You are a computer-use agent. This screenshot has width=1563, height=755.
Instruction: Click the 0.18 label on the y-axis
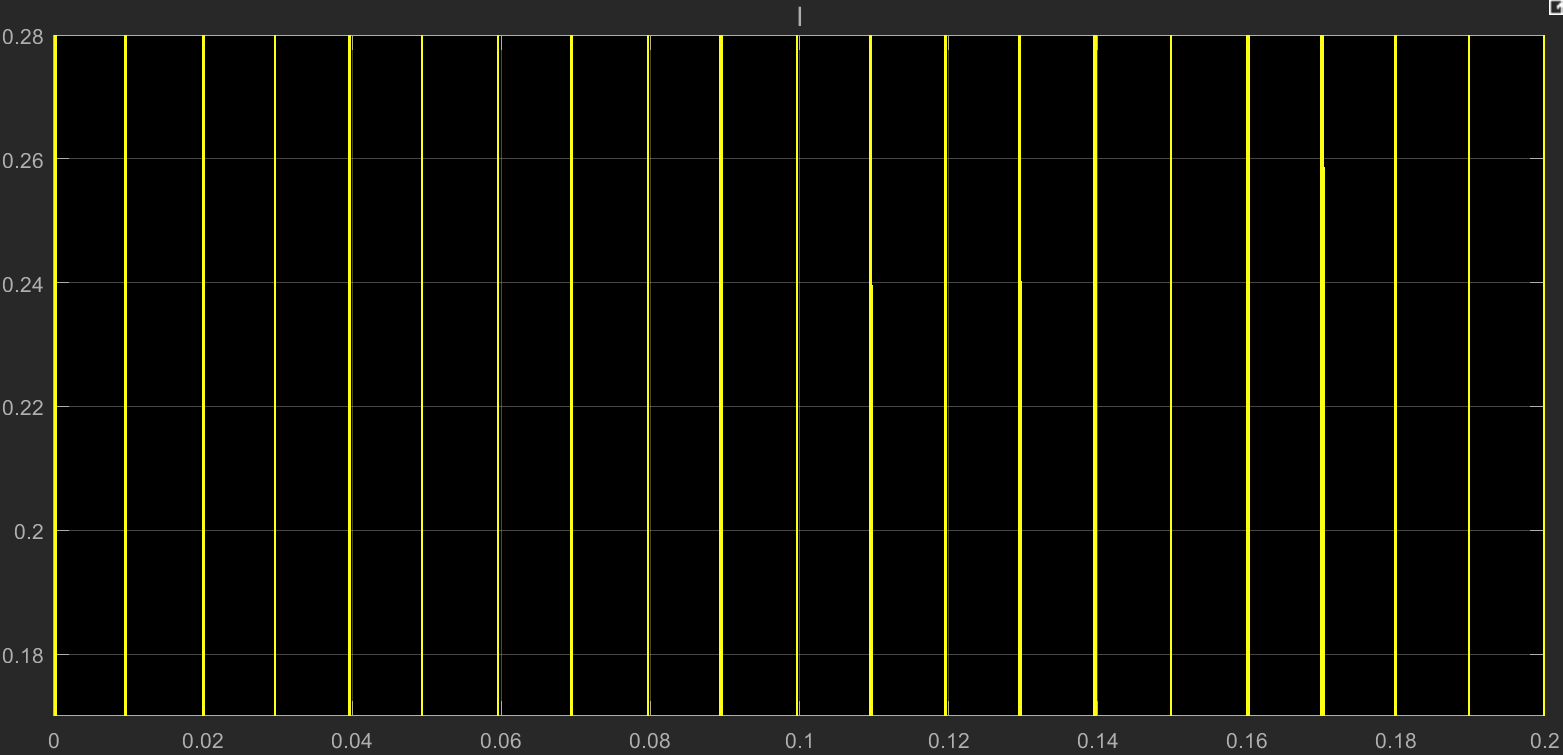21,655
